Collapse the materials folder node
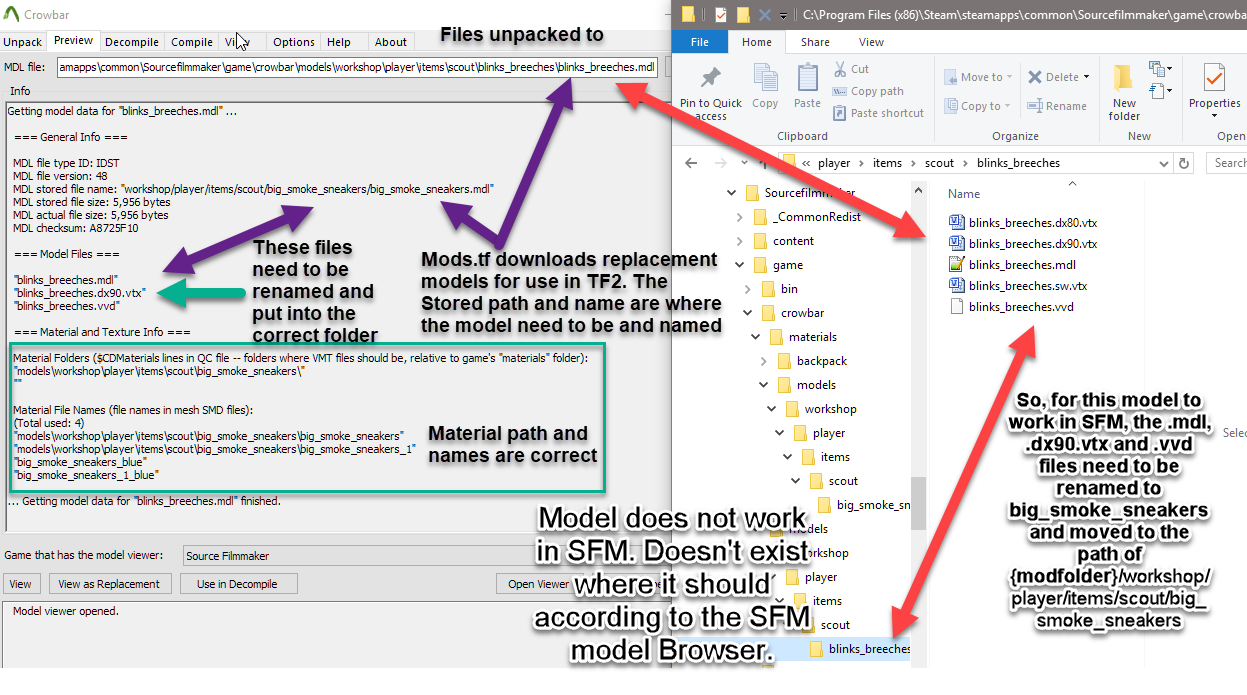The image size is (1247, 695). coord(755,337)
